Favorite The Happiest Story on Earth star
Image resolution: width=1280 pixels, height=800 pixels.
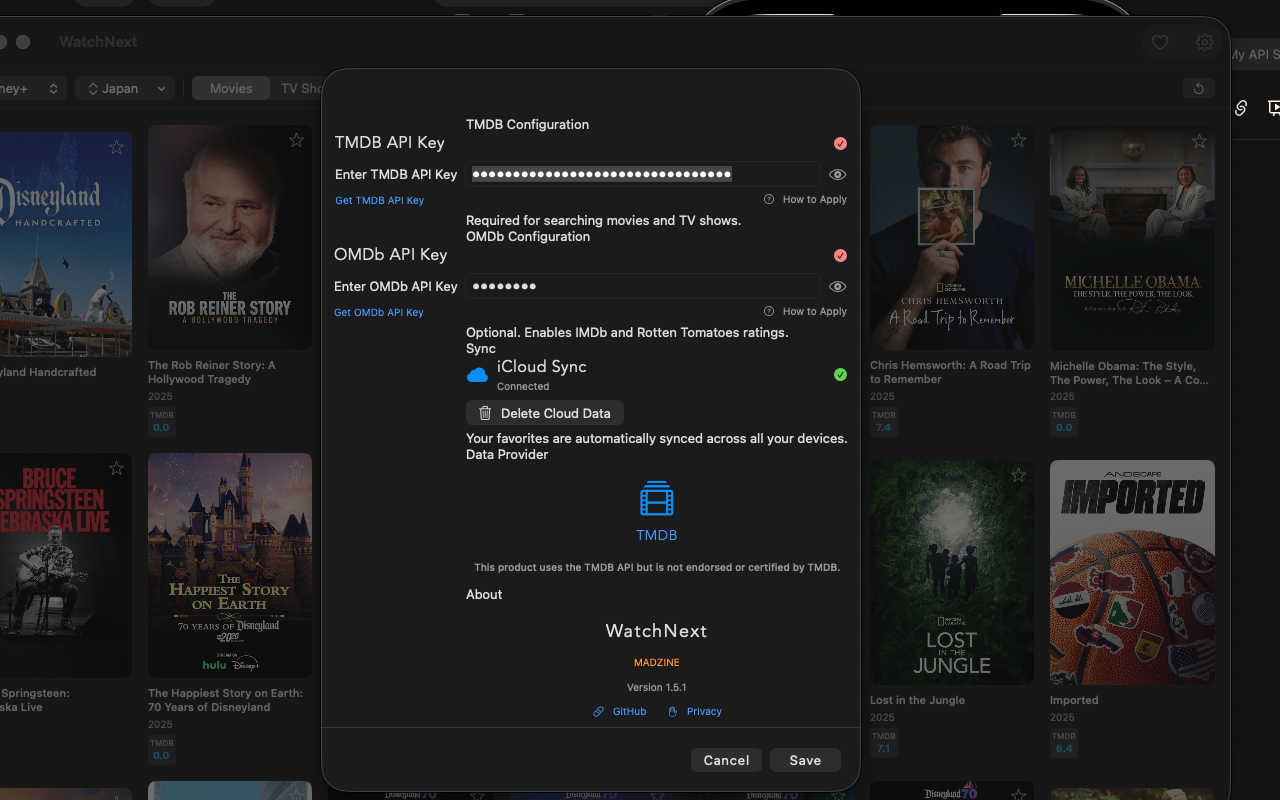(x=296, y=468)
